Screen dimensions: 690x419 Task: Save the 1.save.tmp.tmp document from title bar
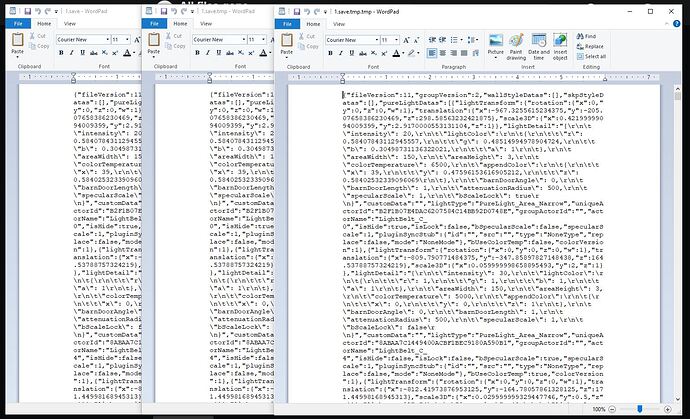(x=297, y=12)
